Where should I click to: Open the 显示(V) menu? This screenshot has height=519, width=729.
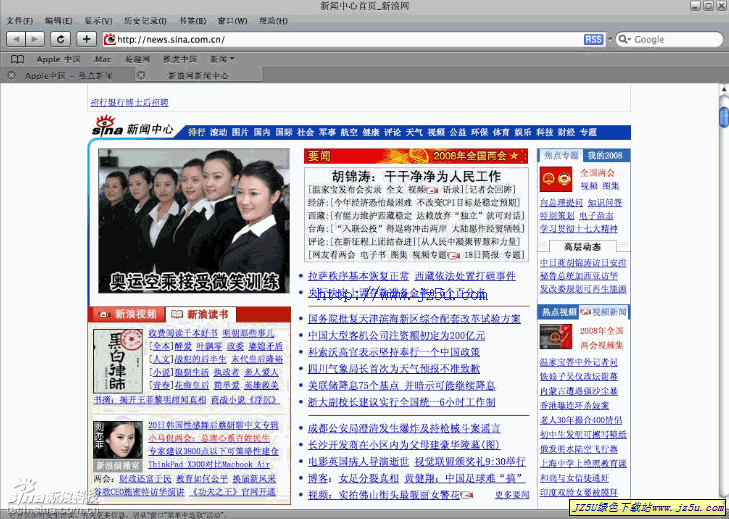point(98,21)
